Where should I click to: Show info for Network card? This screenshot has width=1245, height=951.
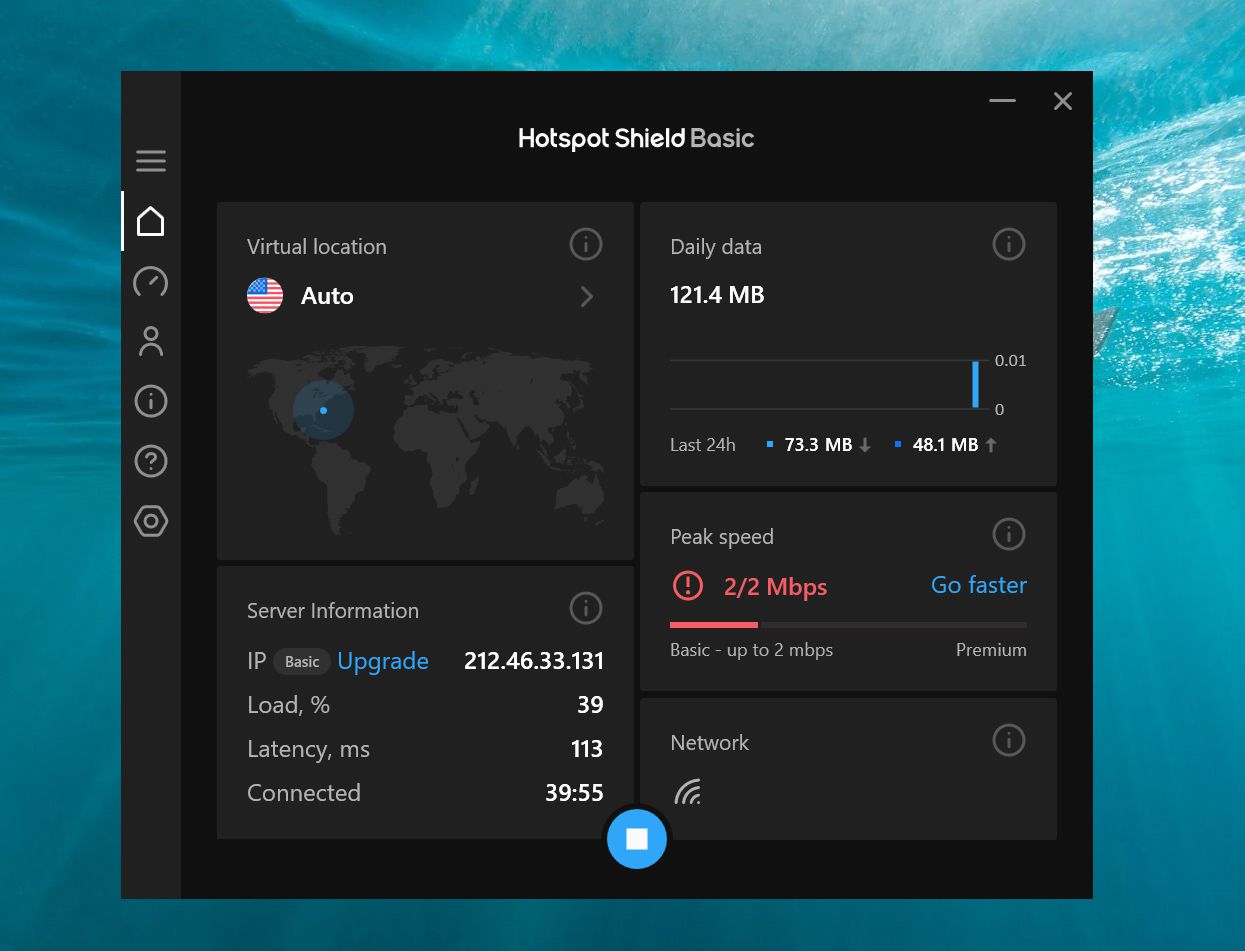(1009, 740)
